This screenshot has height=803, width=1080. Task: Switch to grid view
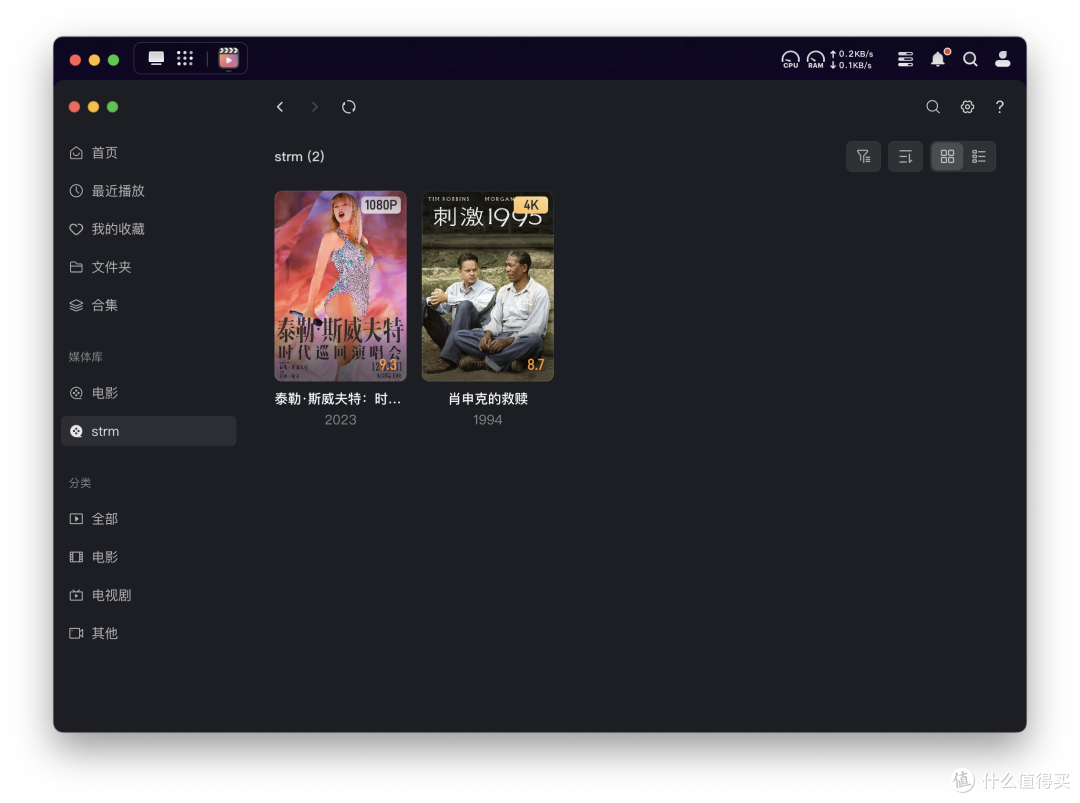[947, 156]
